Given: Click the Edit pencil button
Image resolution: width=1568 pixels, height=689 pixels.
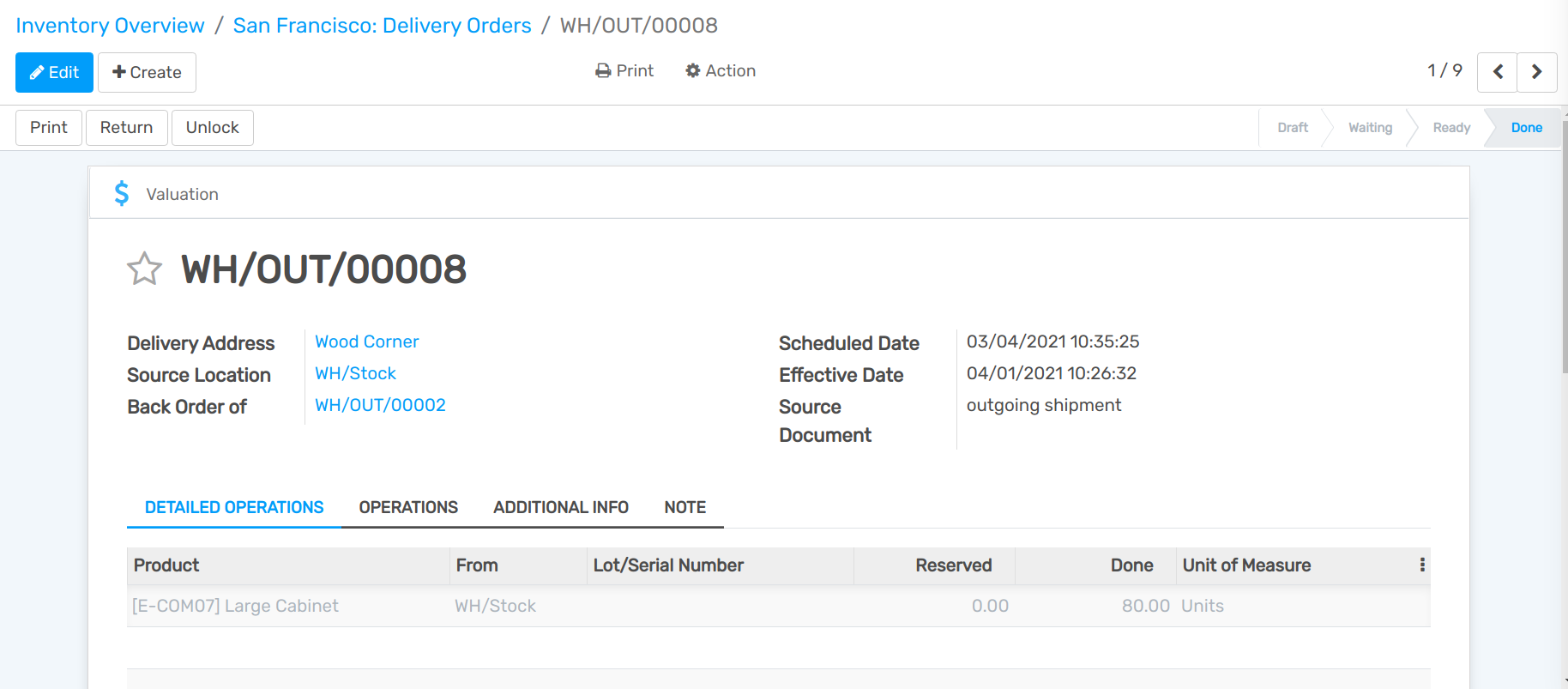Looking at the screenshot, I should (54, 72).
